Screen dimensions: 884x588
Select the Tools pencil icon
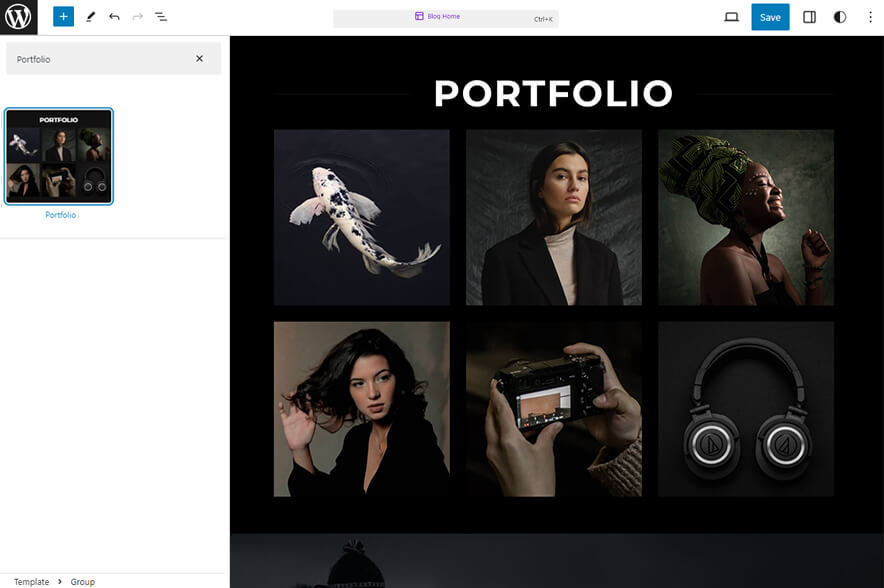(90, 17)
